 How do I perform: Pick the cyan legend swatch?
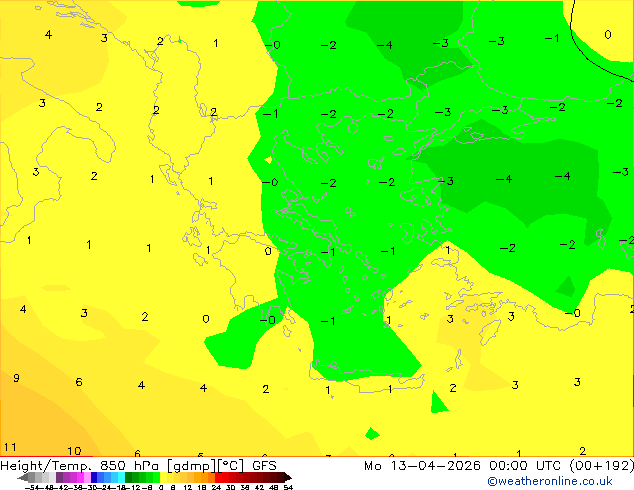coord(121,477)
